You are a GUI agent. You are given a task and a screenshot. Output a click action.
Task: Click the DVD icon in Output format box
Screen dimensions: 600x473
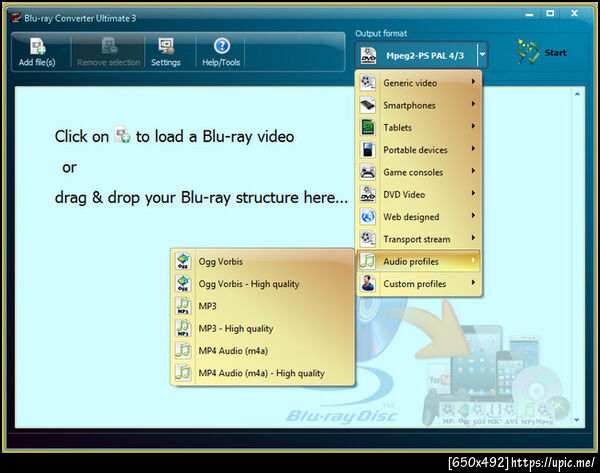368,55
